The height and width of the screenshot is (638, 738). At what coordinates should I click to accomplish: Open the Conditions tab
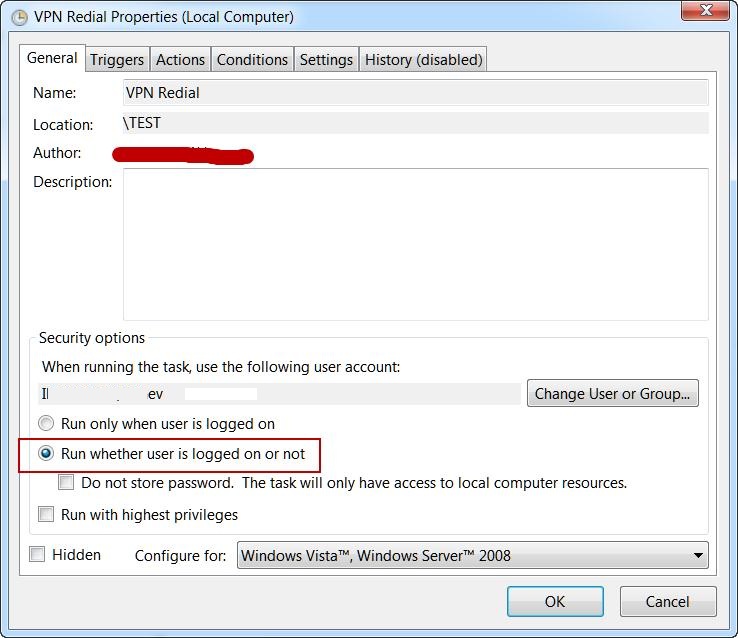pyautogui.click(x=252, y=60)
